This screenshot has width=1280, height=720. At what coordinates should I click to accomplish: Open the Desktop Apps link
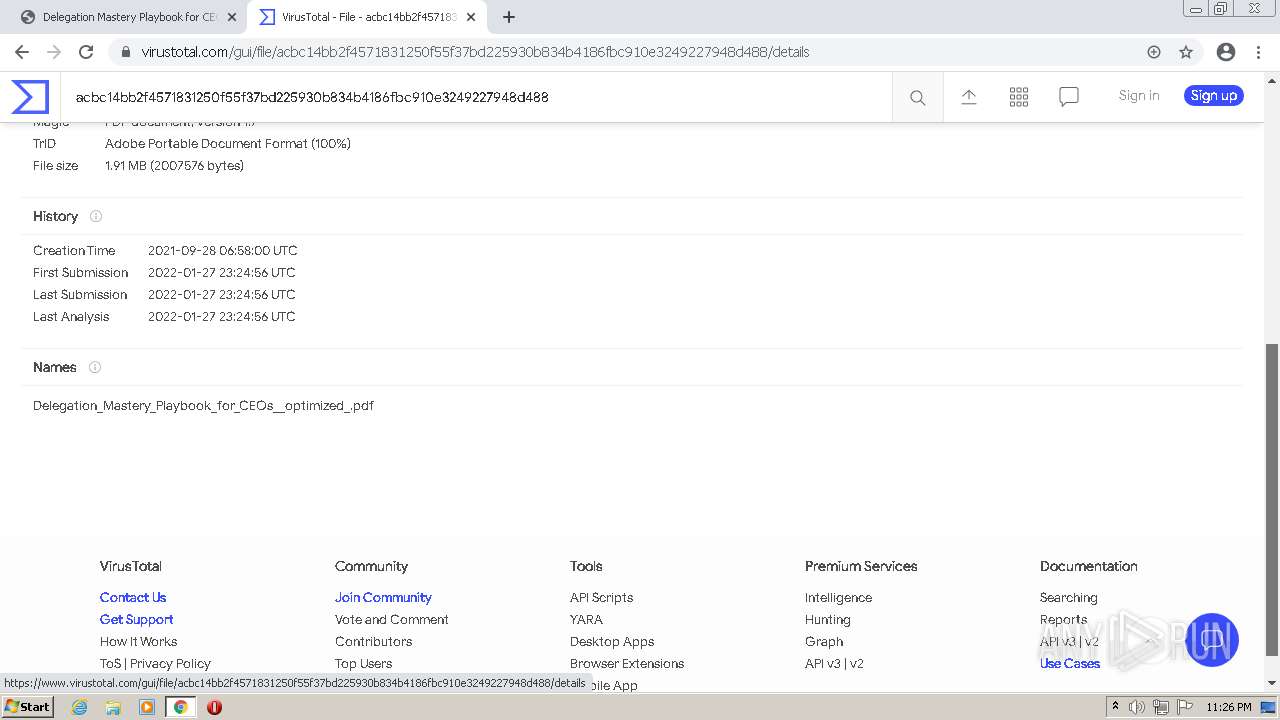612,641
